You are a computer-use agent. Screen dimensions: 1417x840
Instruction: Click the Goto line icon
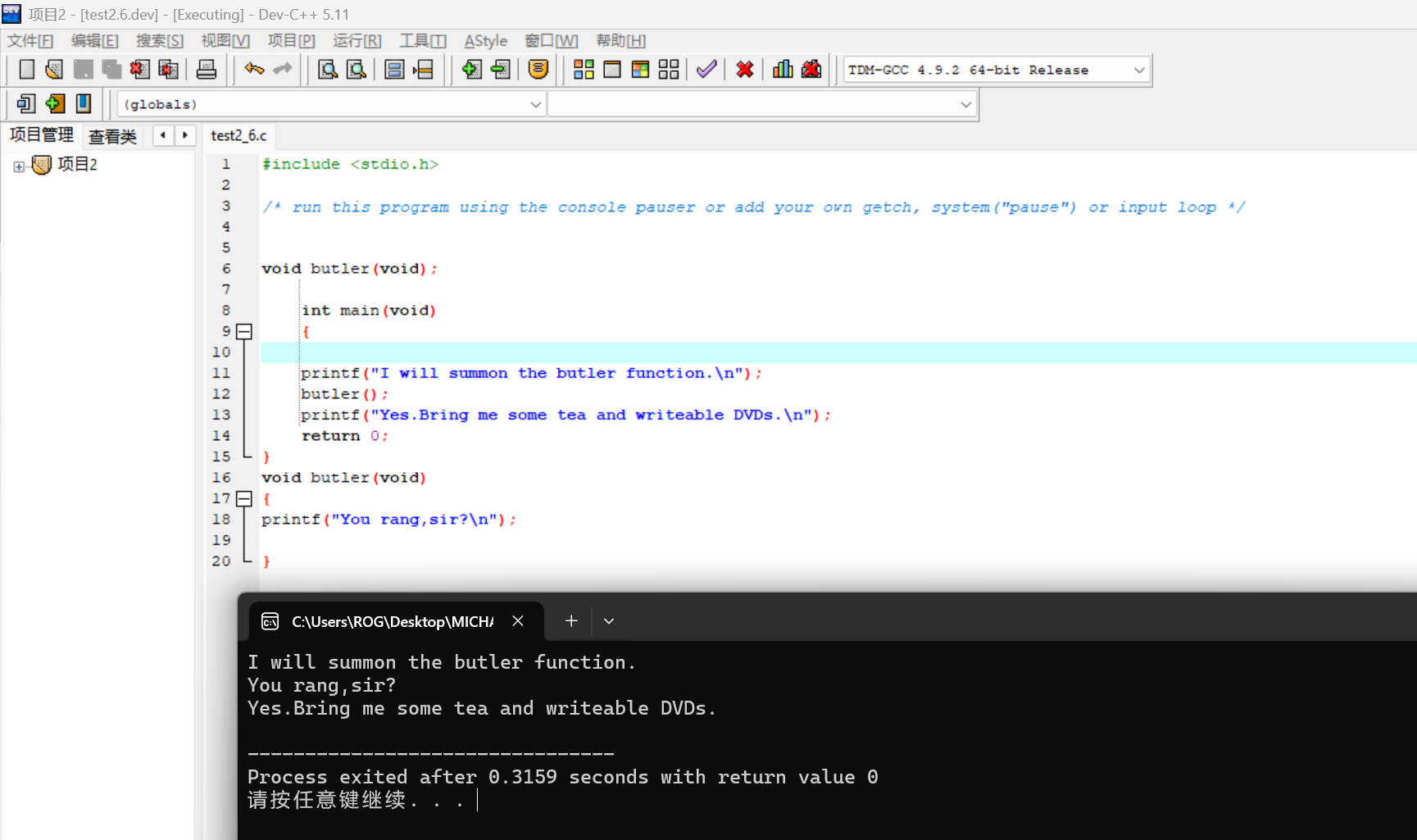pos(423,70)
